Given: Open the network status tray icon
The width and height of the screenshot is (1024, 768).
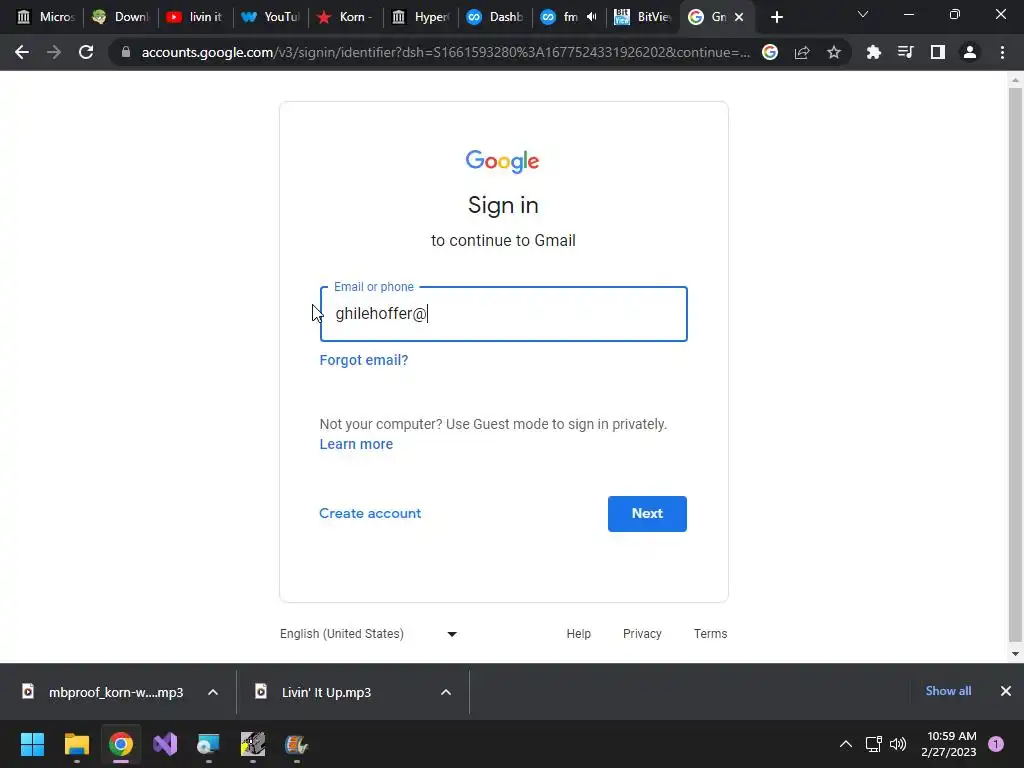Looking at the screenshot, I should pyautogui.click(x=873, y=744).
